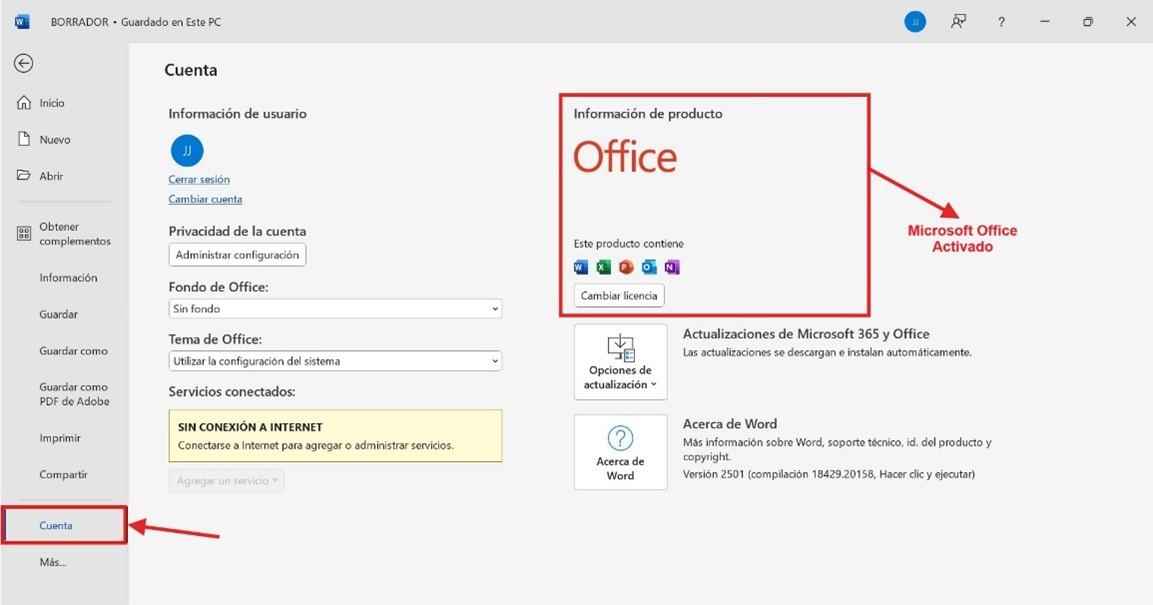Click the JJ user profile picture
1153x605 pixels.
(187, 151)
